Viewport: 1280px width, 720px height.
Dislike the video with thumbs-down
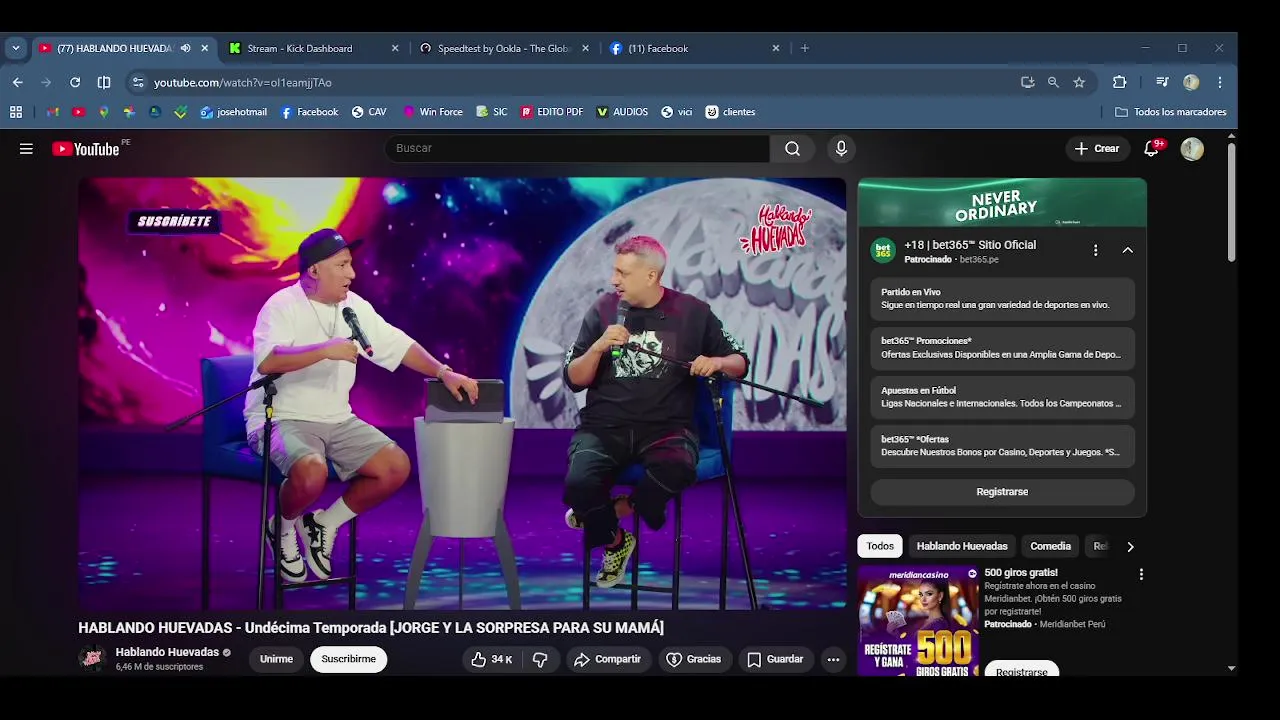point(540,659)
